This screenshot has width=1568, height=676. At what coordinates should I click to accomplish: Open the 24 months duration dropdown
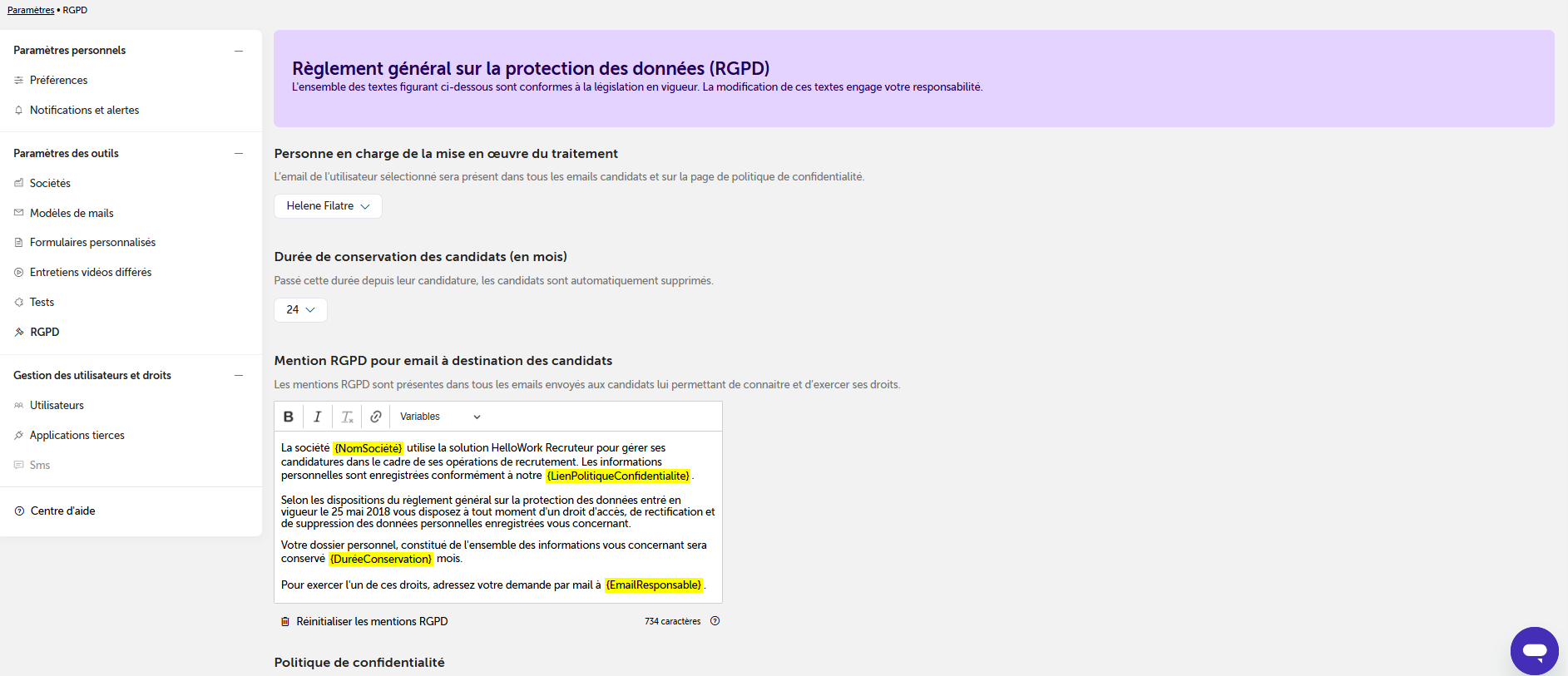coord(300,309)
